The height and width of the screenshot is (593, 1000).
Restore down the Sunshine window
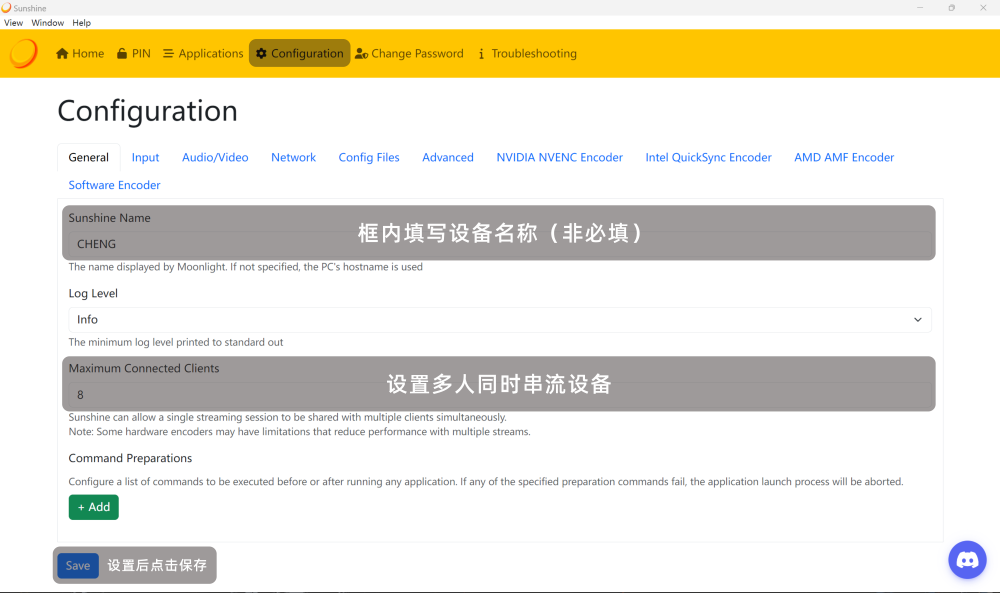pos(952,8)
